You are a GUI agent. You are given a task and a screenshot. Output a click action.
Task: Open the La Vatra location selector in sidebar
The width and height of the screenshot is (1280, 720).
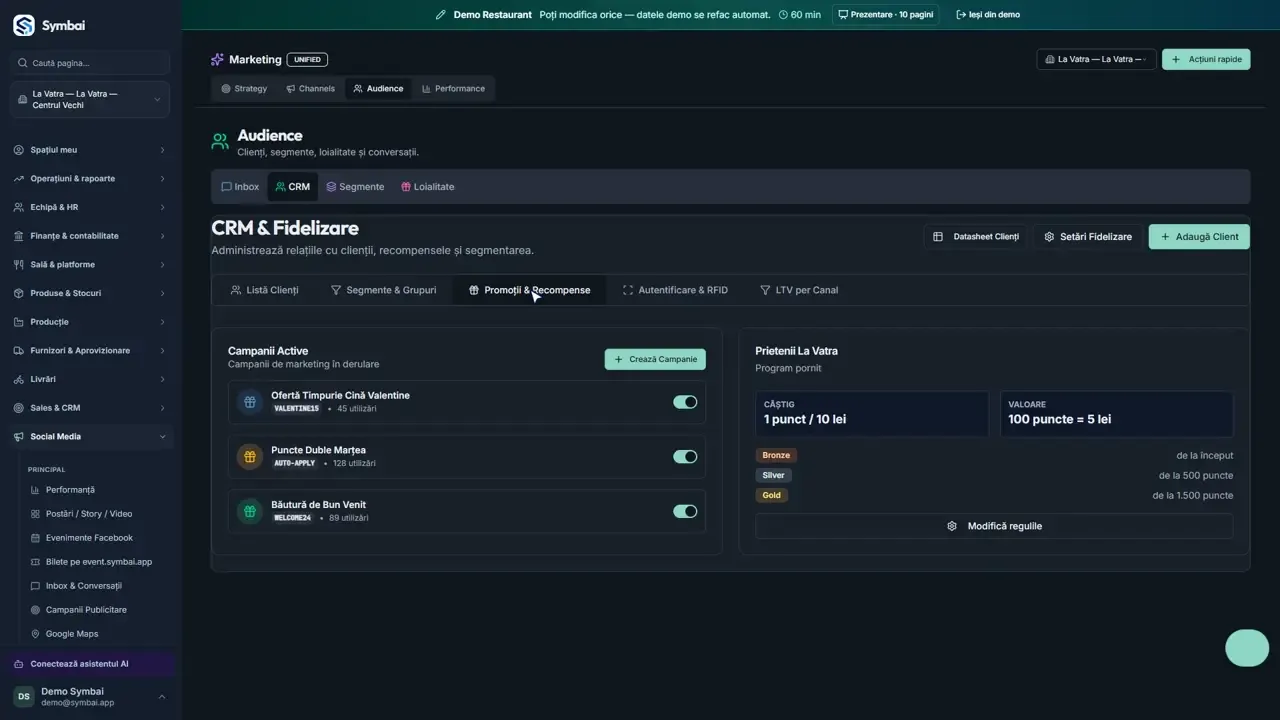click(91, 100)
